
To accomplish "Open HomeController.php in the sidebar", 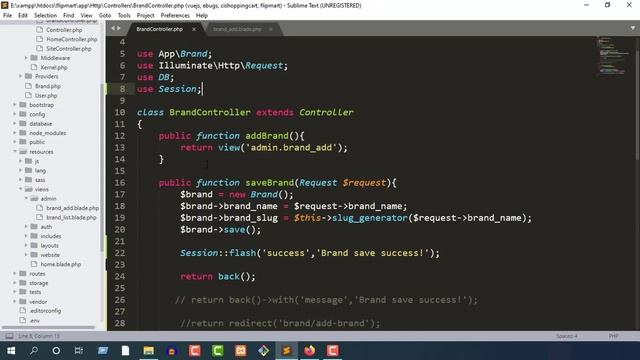I will point(71,39).
